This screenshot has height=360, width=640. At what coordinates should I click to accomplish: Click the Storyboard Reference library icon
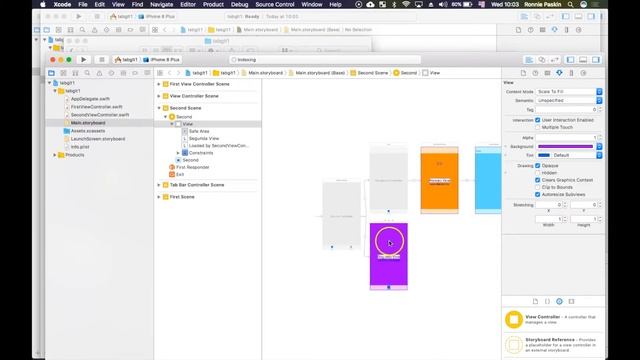[514, 345]
